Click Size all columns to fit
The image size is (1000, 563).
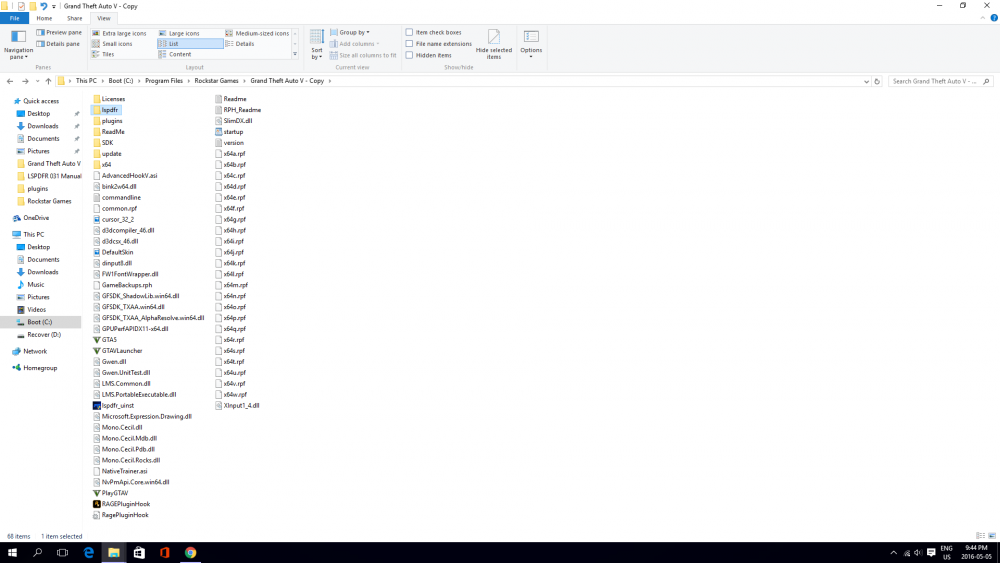point(363,55)
